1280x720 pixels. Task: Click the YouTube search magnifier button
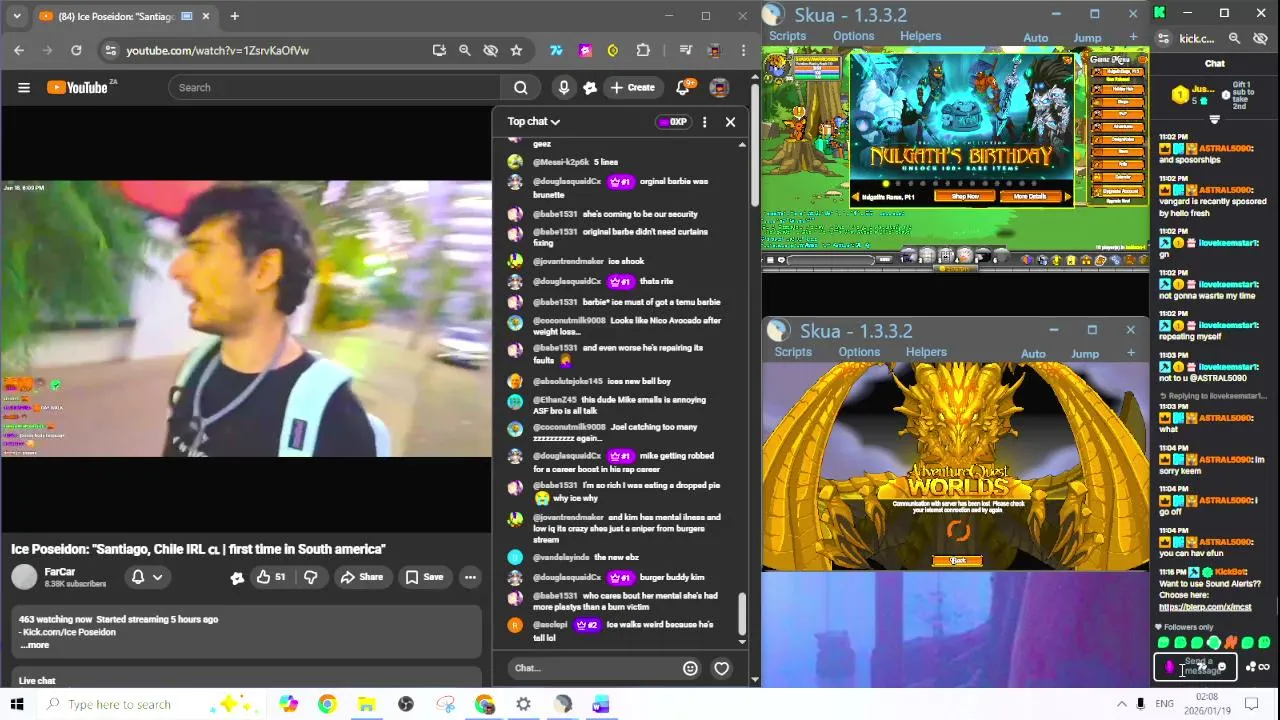click(x=520, y=88)
